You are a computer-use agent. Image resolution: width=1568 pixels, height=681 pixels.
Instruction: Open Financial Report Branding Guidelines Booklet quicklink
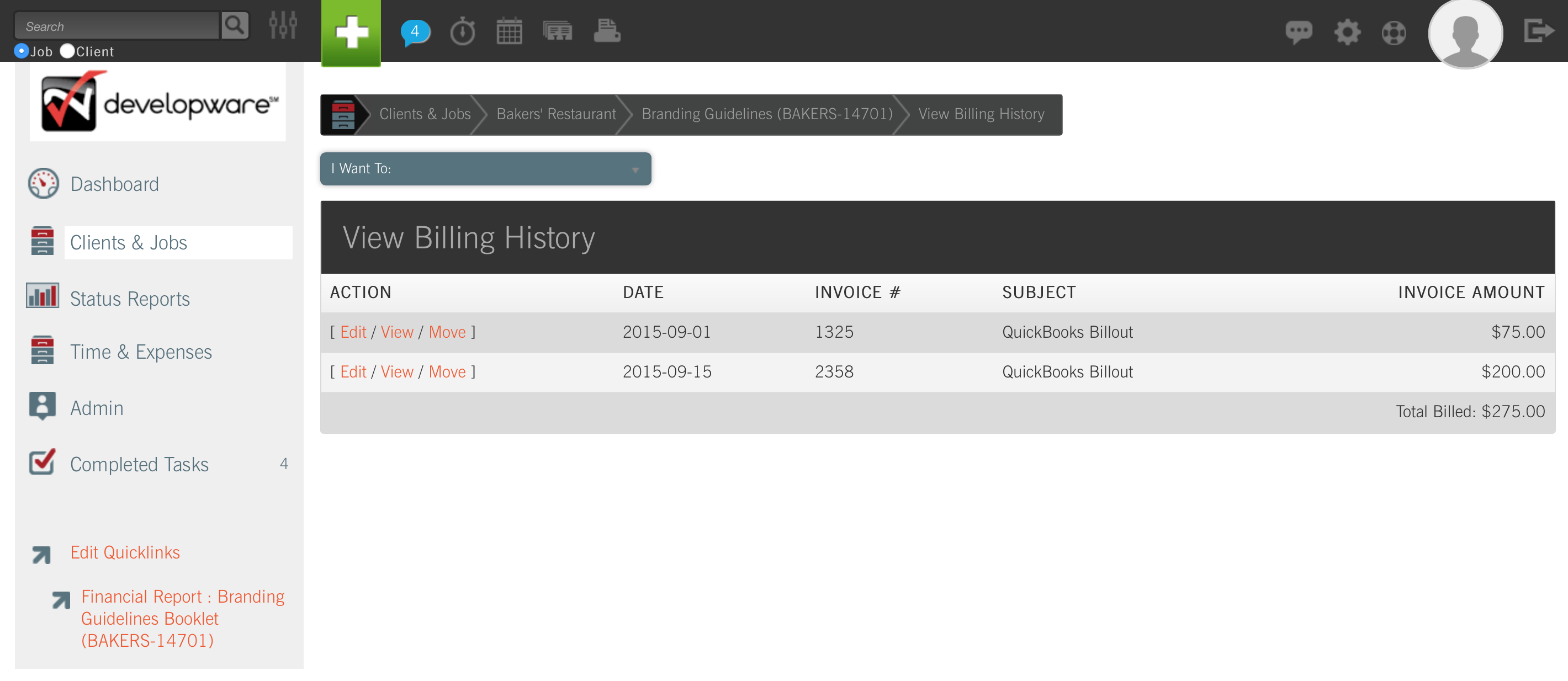183,618
